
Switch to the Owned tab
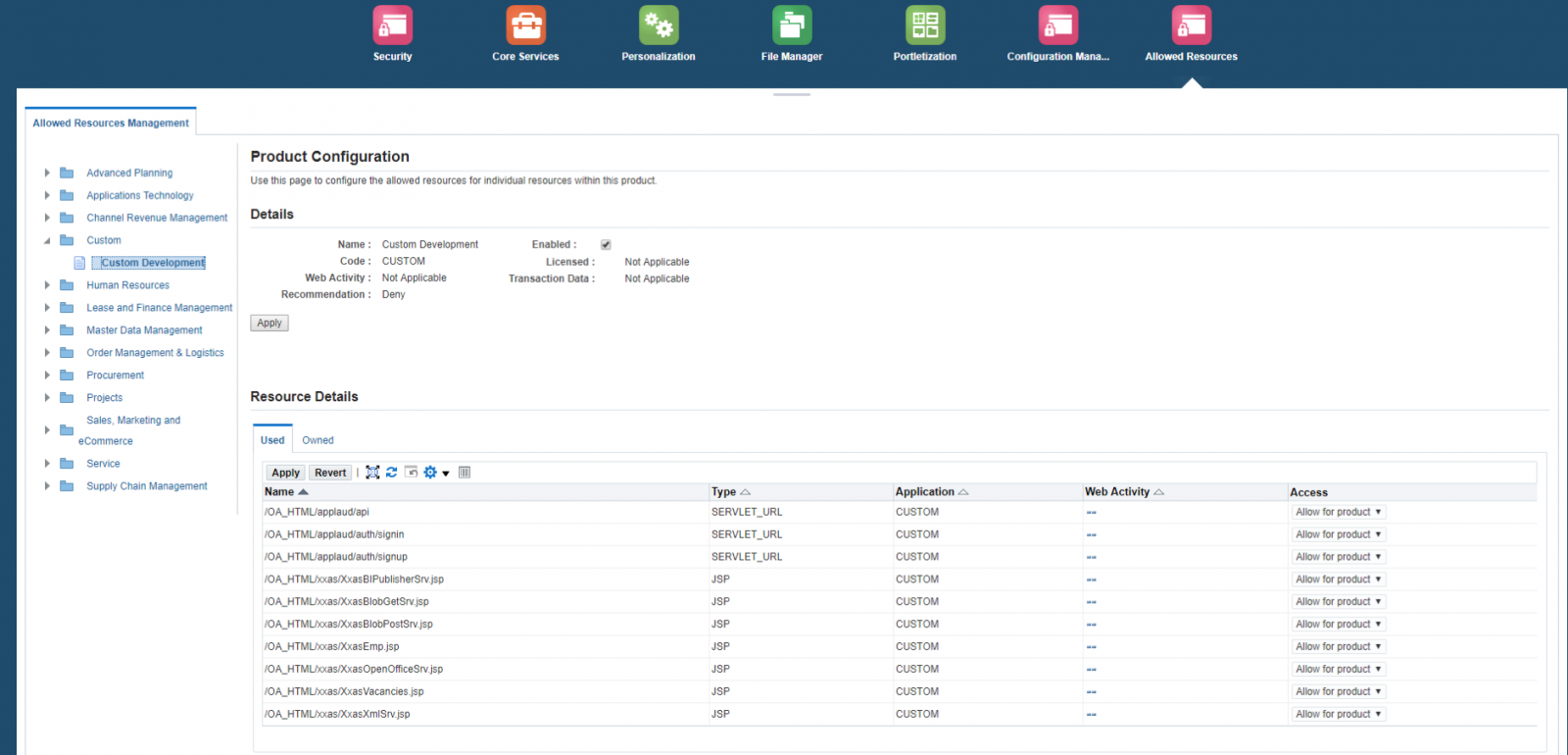pyautogui.click(x=318, y=440)
